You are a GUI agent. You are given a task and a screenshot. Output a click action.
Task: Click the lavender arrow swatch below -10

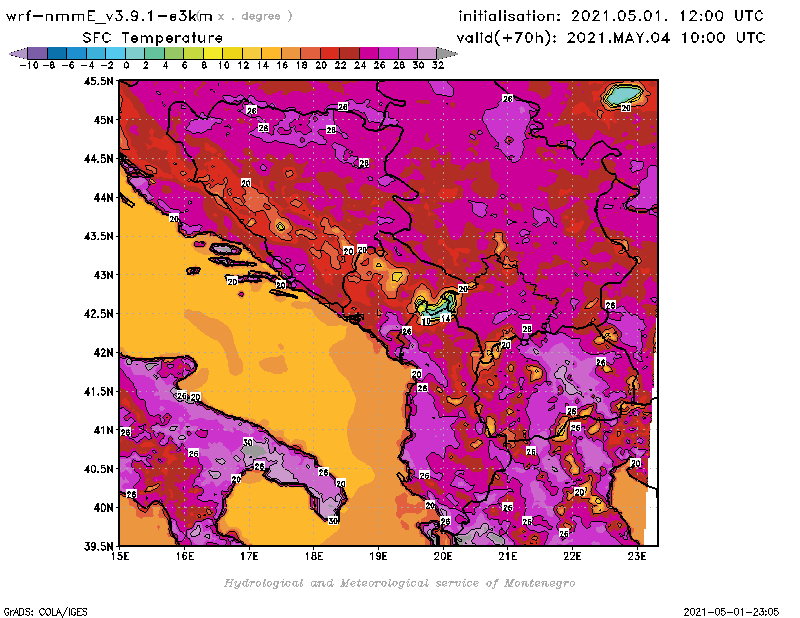point(19,53)
